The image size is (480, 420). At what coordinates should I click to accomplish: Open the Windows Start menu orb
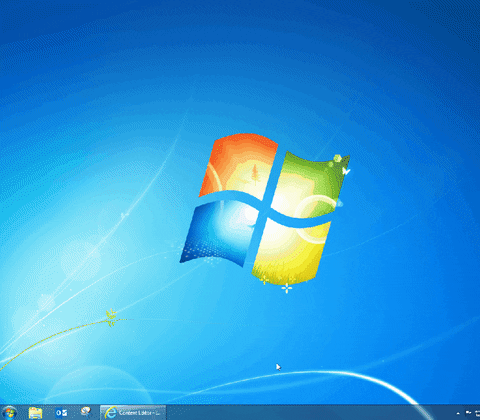click(x=9, y=413)
